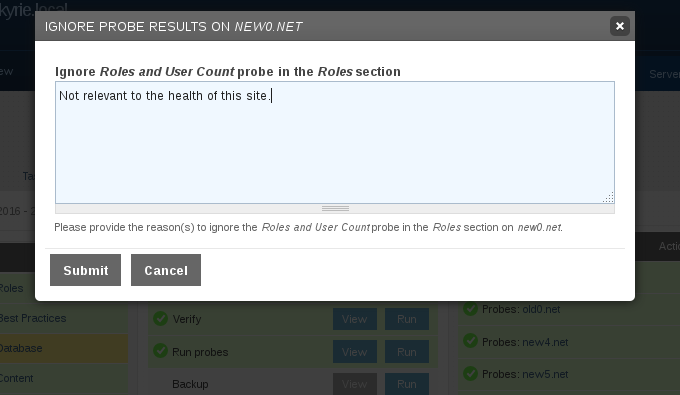Click the Run button for Verify
The width and height of the screenshot is (680, 395).
pos(407,319)
